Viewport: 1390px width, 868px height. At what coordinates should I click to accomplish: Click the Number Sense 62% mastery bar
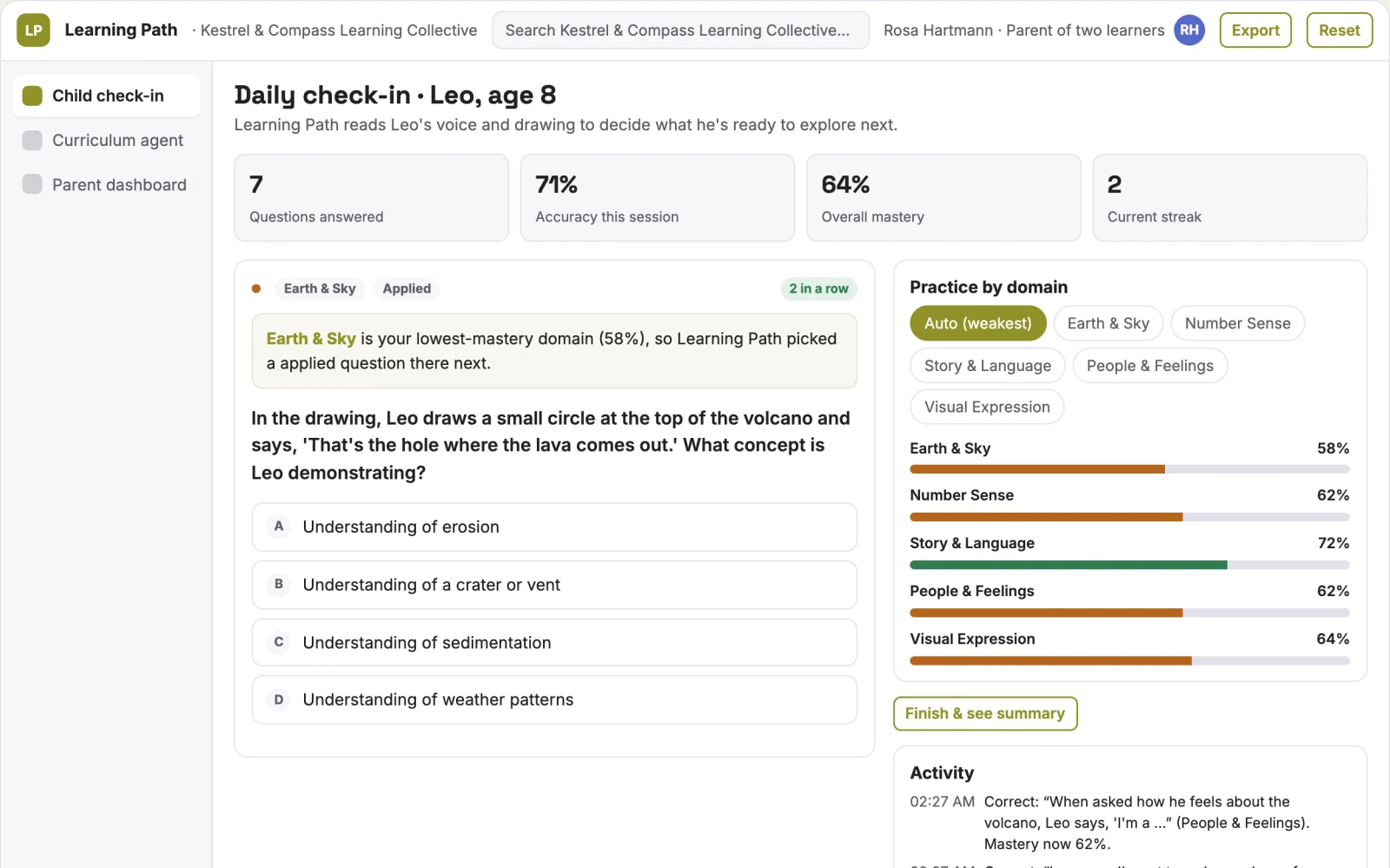tap(1129, 517)
